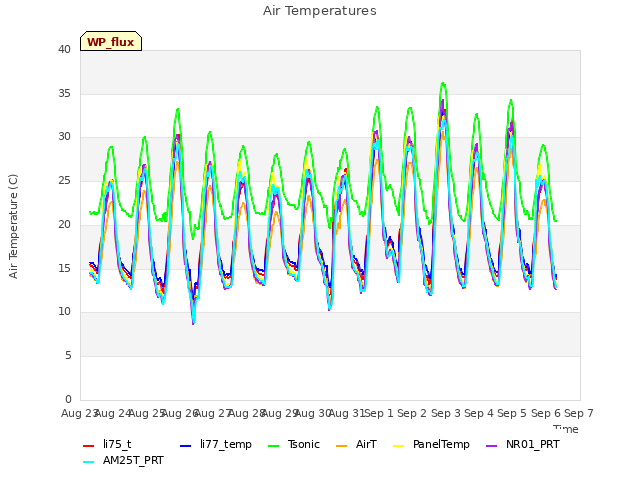Toggle the AM25T_PRT legend entry

(x=123, y=461)
